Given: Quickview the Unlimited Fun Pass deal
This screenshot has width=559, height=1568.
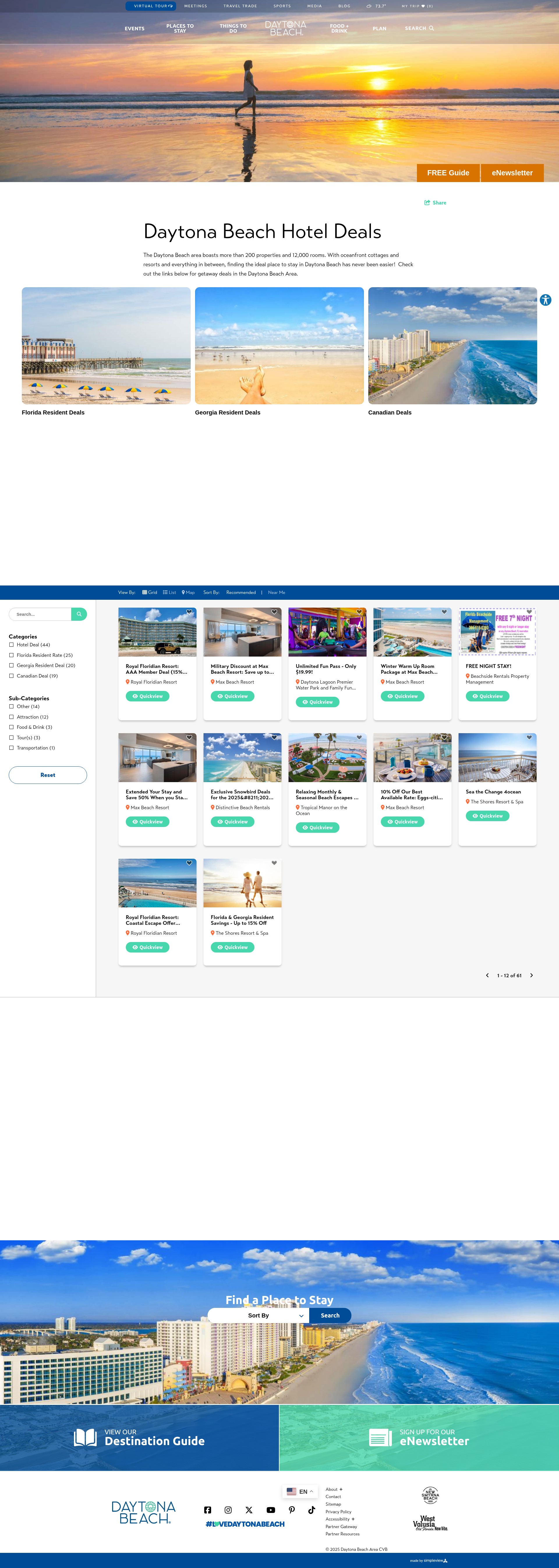Looking at the screenshot, I should tap(318, 702).
